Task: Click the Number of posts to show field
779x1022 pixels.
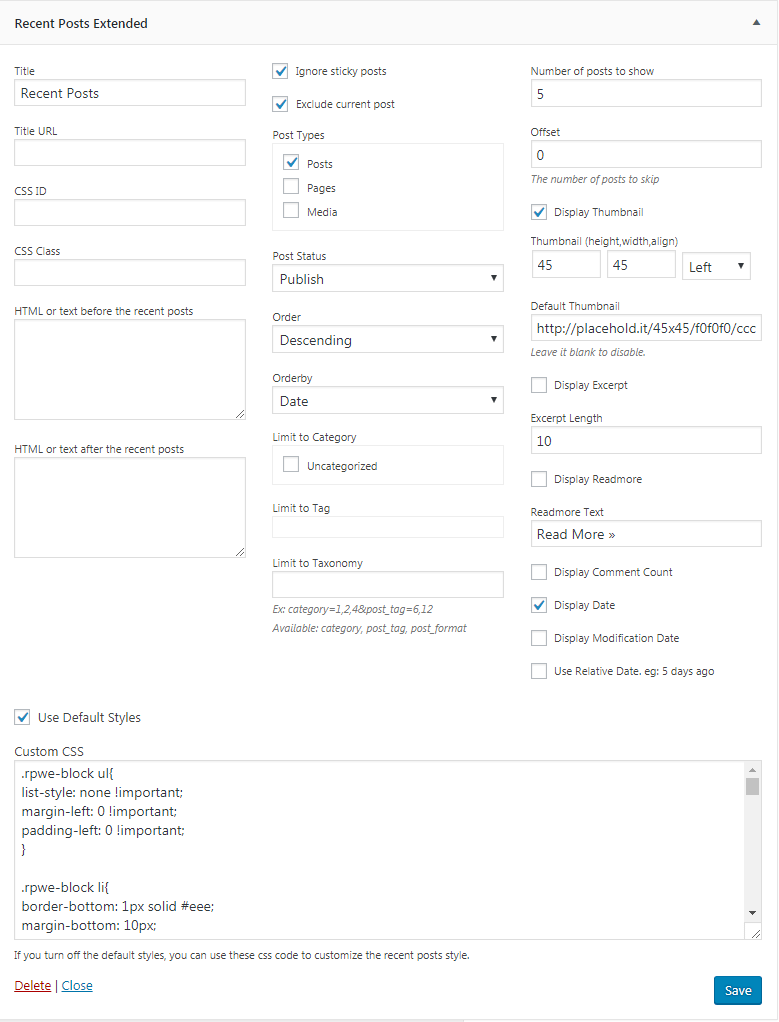Action: [x=646, y=93]
